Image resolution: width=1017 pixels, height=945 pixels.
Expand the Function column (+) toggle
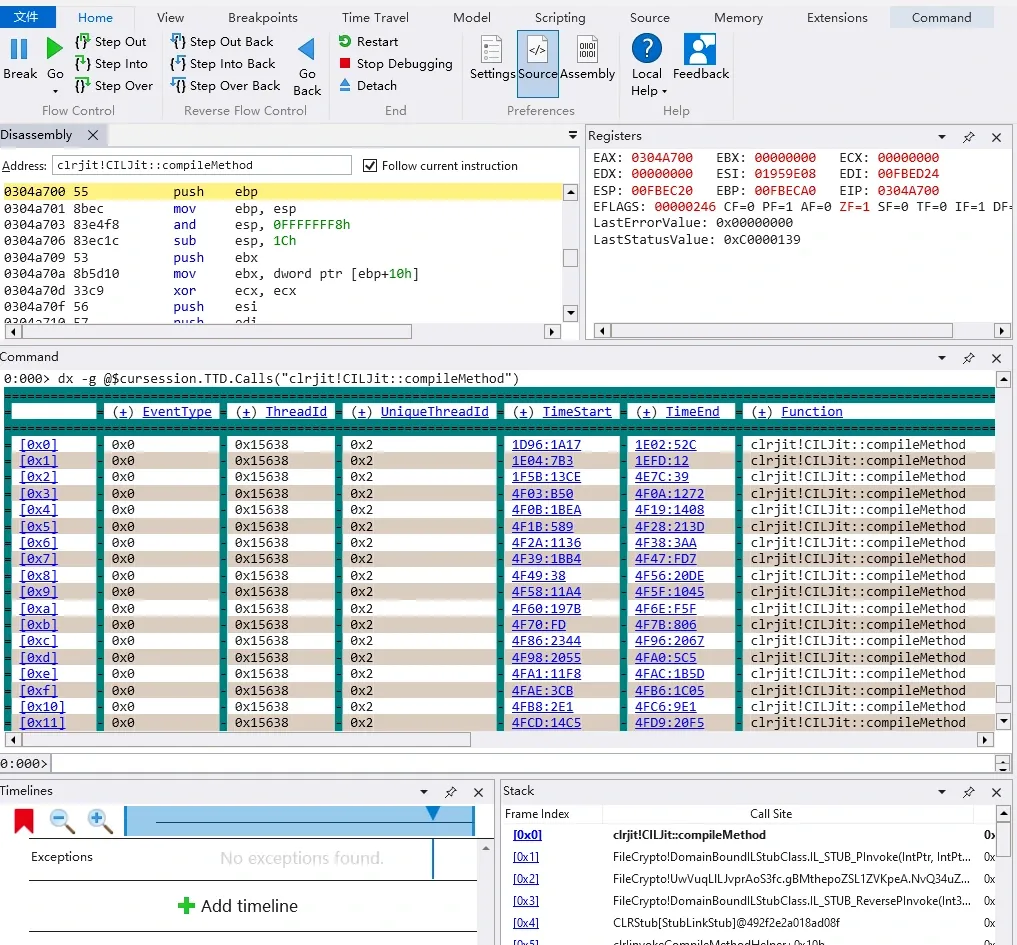pos(761,411)
